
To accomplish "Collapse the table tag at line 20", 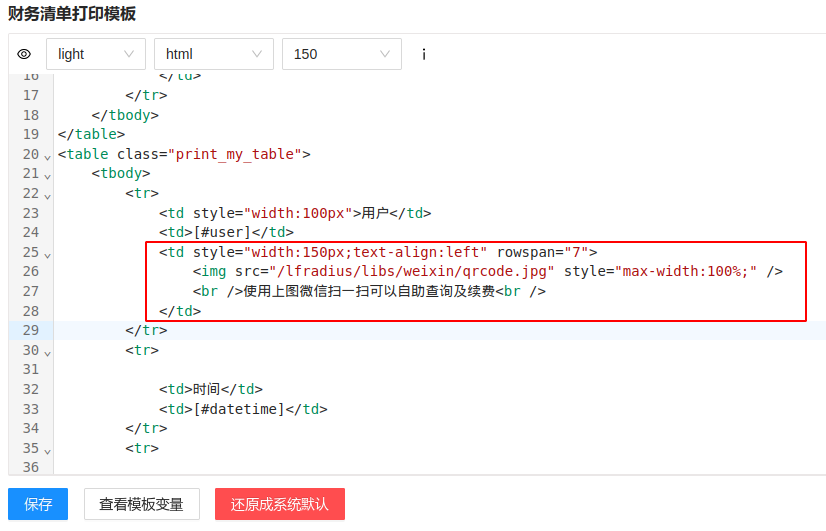I will 47,156.
